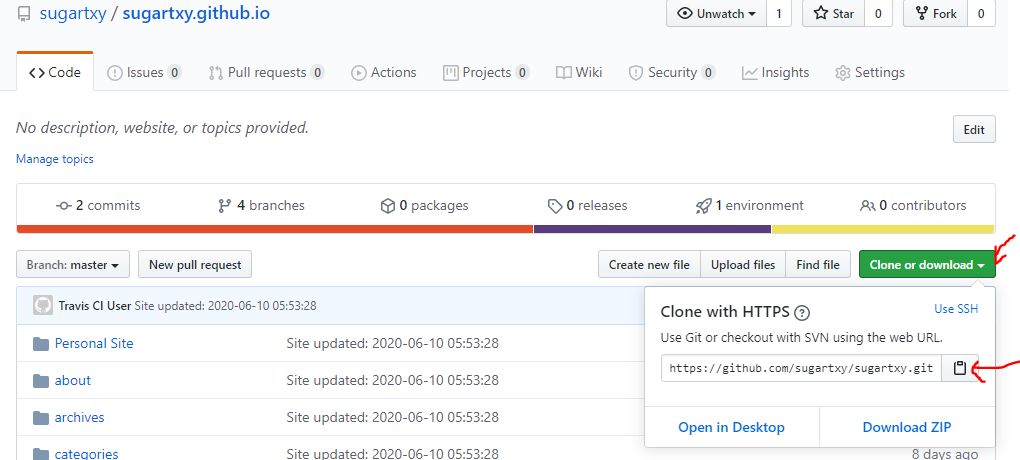Image resolution: width=1020 pixels, height=460 pixels.
Task: Click the orange-red language bar segment
Action: pos(275,229)
